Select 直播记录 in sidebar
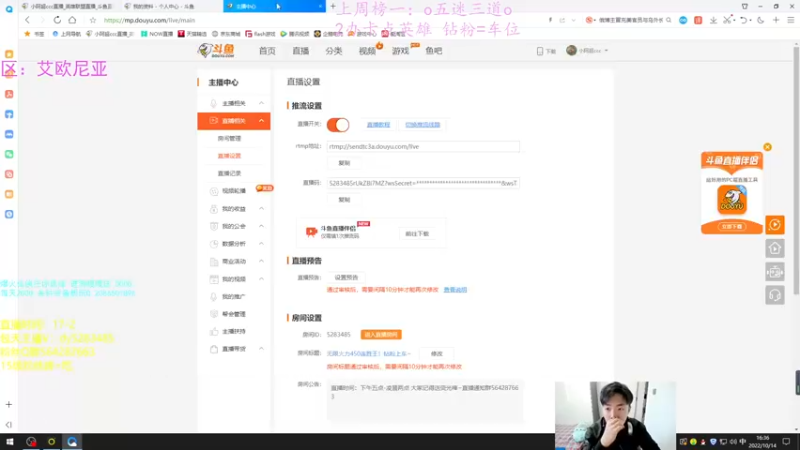The height and width of the screenshot is (450, 800). 229,173
